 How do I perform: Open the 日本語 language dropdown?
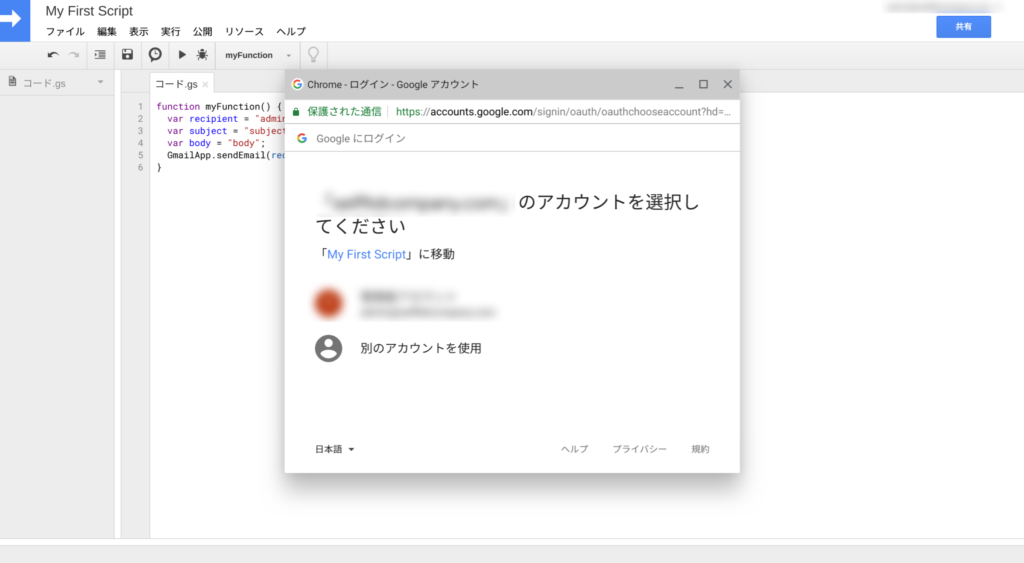334,449
